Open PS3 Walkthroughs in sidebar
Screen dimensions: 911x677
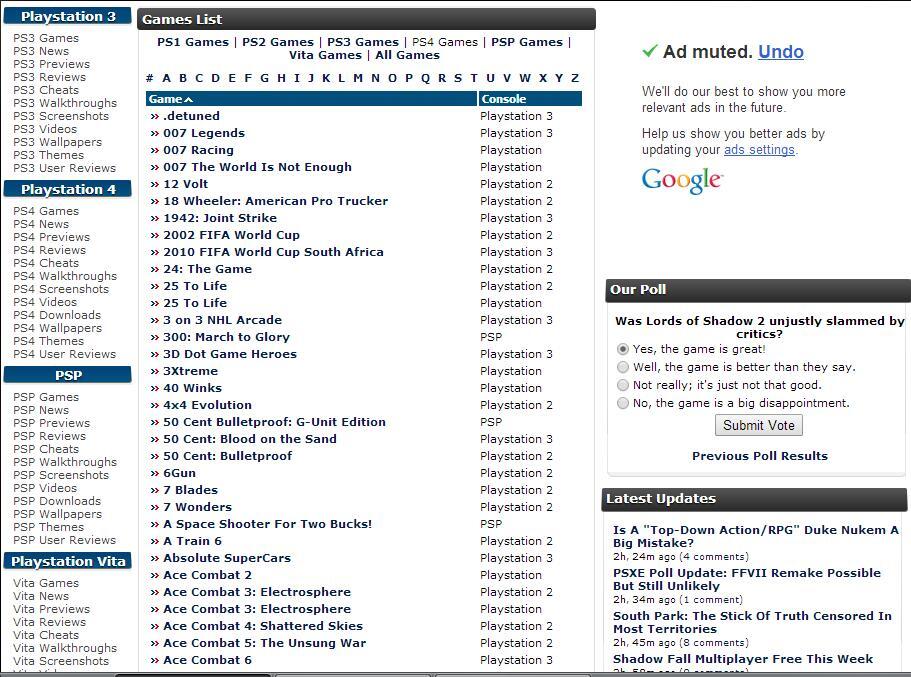(x=64, y=103)
